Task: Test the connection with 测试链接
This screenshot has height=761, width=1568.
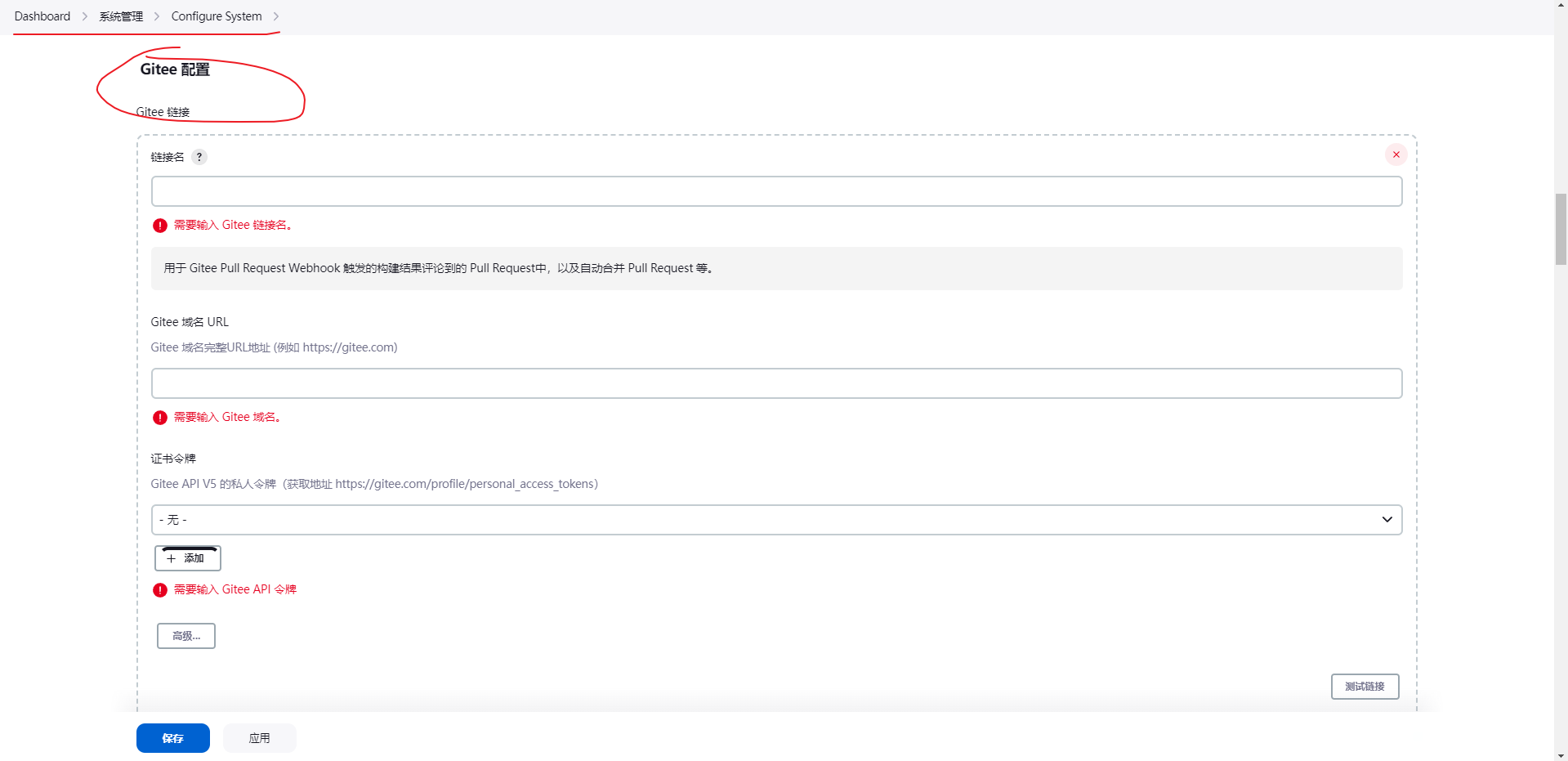Action: (x=1365, y=687)
